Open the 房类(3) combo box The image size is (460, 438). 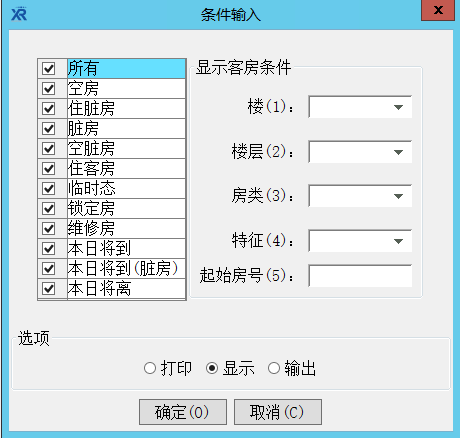pos(360,196)
